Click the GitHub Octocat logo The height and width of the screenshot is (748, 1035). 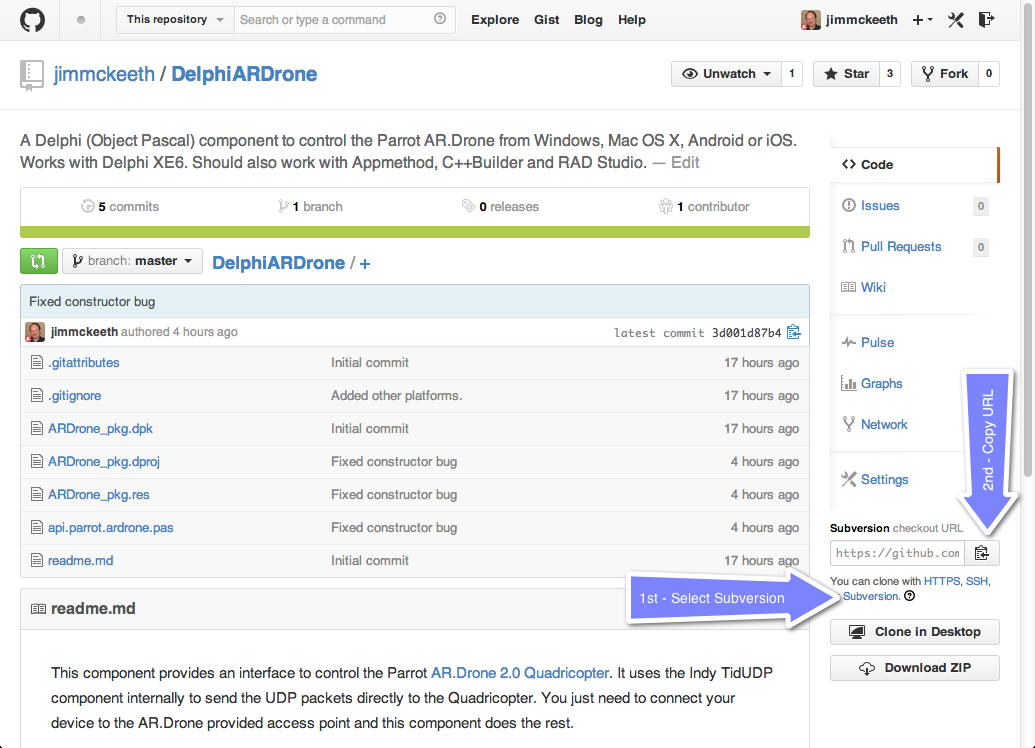(32, 20)
